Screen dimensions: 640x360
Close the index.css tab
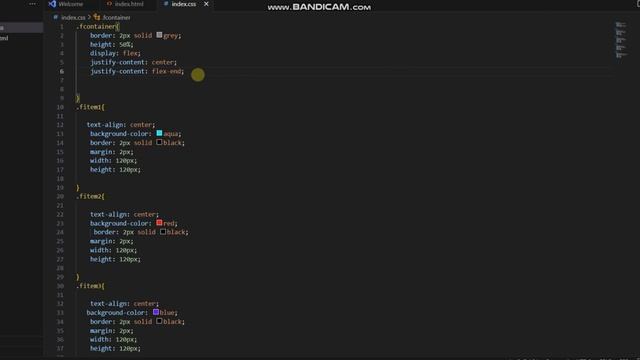click(x=206, y=4)
